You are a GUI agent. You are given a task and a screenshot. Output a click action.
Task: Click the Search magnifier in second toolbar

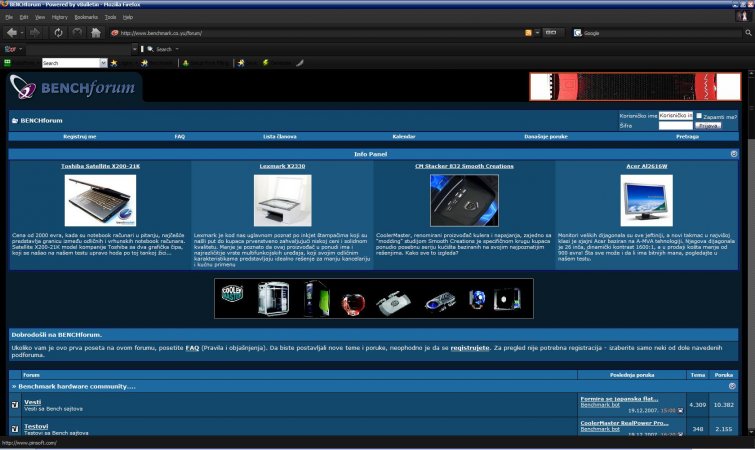click(150, 49)
